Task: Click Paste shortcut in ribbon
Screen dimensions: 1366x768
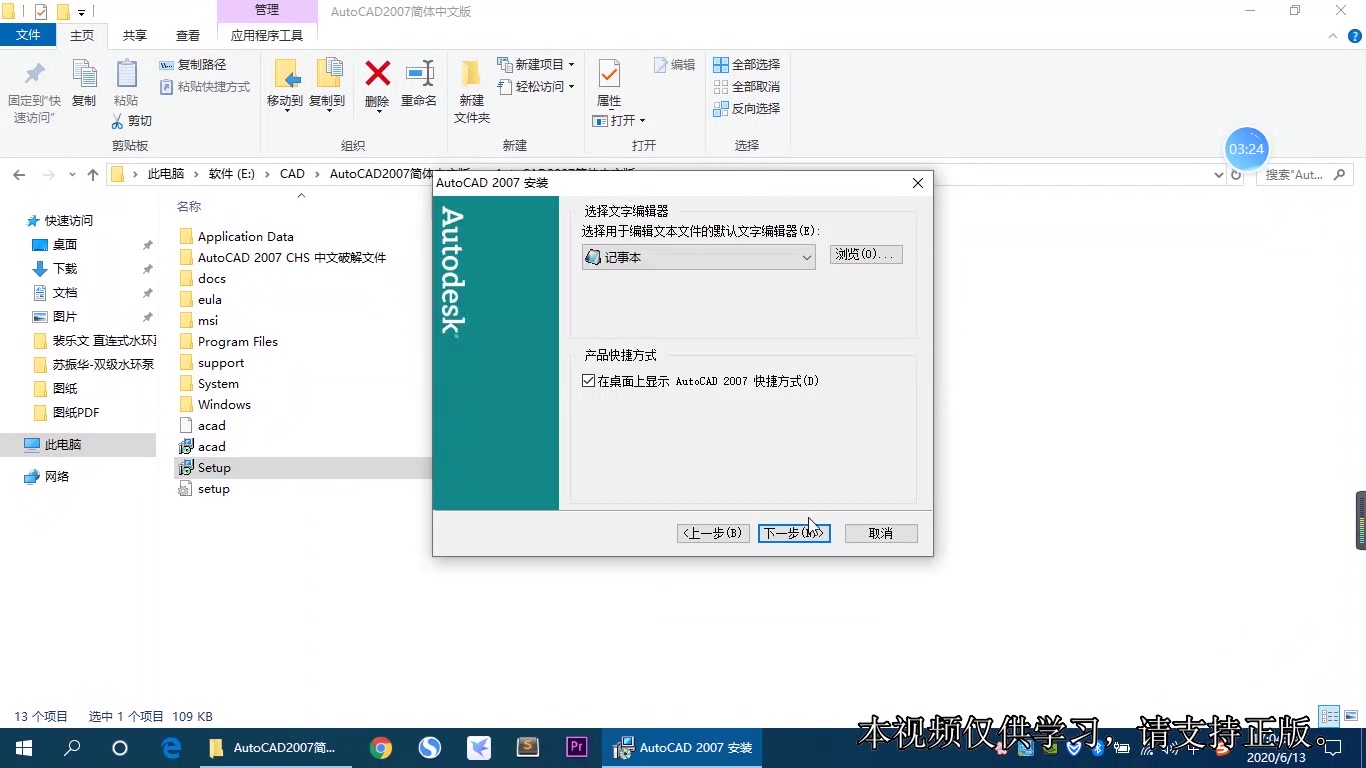Action: (205, 87)
